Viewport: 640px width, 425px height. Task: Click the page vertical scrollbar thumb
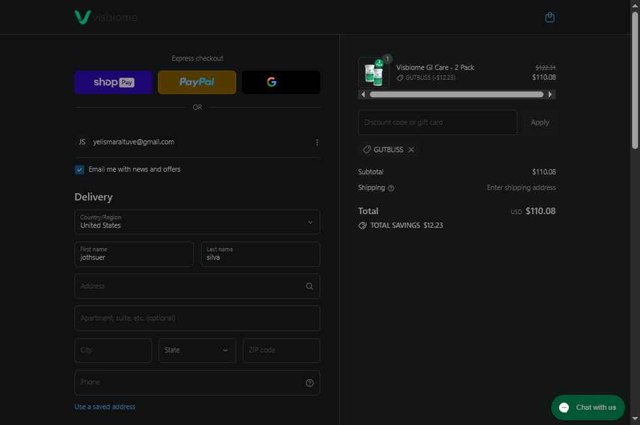click(x=635, y=80)
